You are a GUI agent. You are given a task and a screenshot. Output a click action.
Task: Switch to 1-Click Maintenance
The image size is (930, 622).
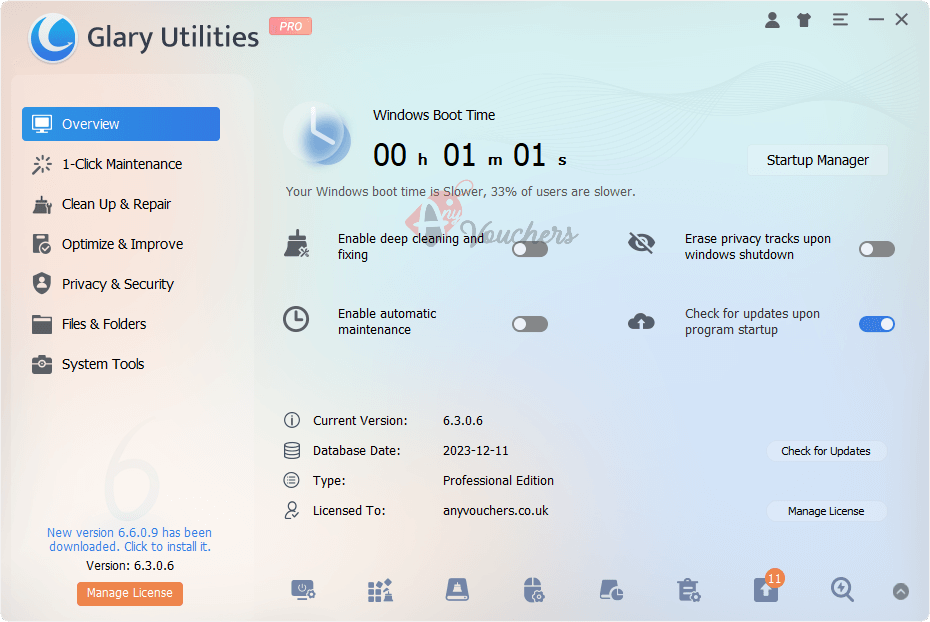[120, 164]
